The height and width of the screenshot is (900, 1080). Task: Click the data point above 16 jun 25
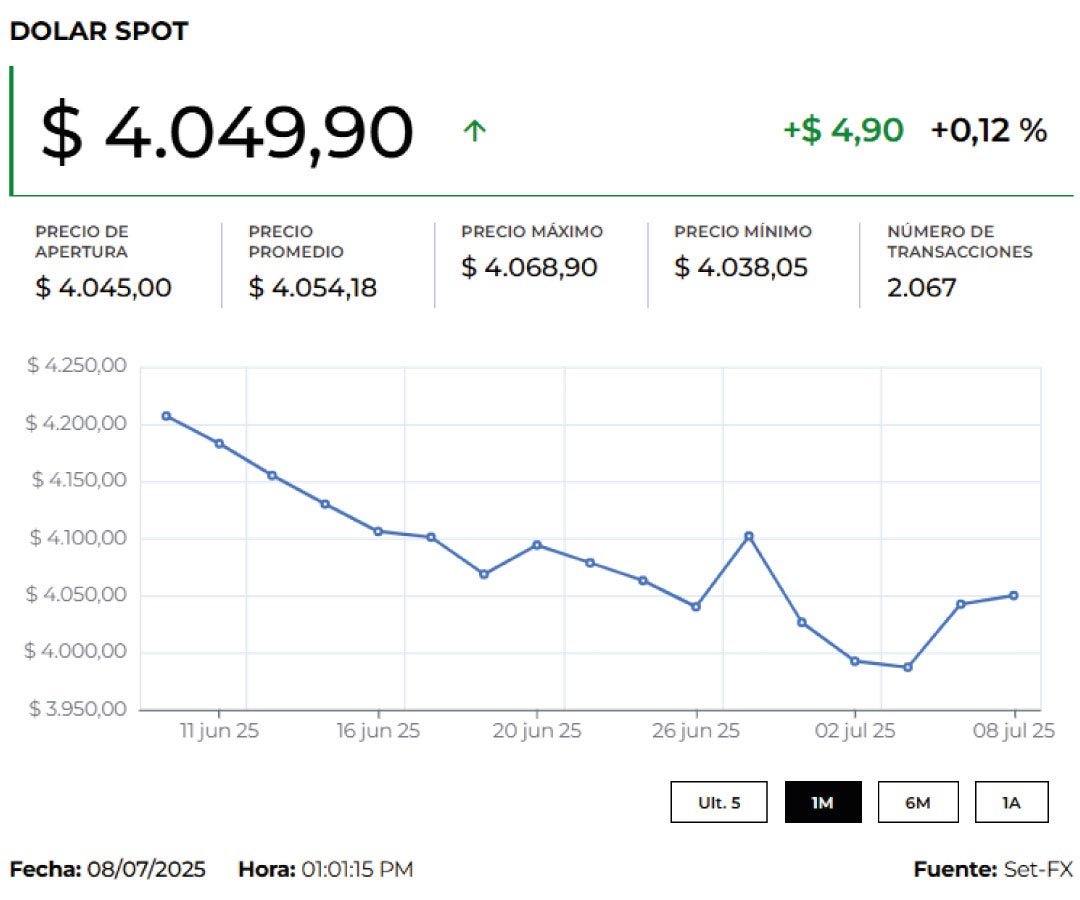pyautogui.click(x=378, y=531)
